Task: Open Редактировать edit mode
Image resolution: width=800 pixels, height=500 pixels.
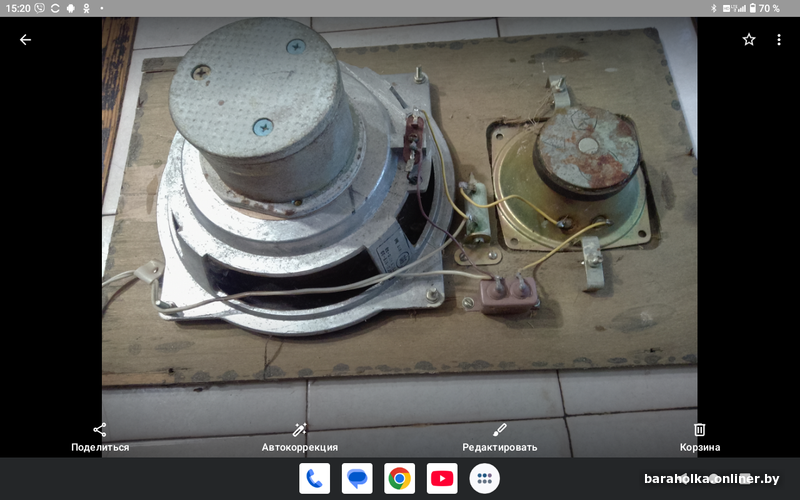Action: (x=499, y=438)
